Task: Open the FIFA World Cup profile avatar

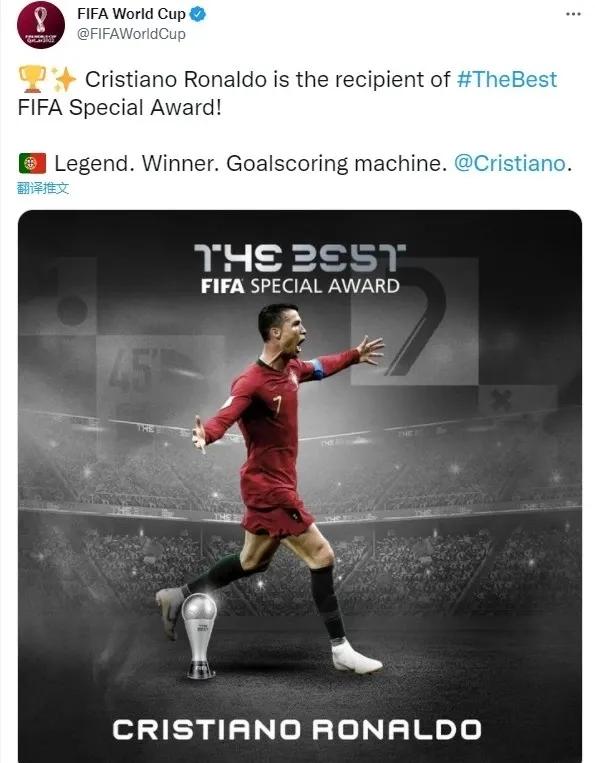Action: pyautogui.click(x=40, y=24)
